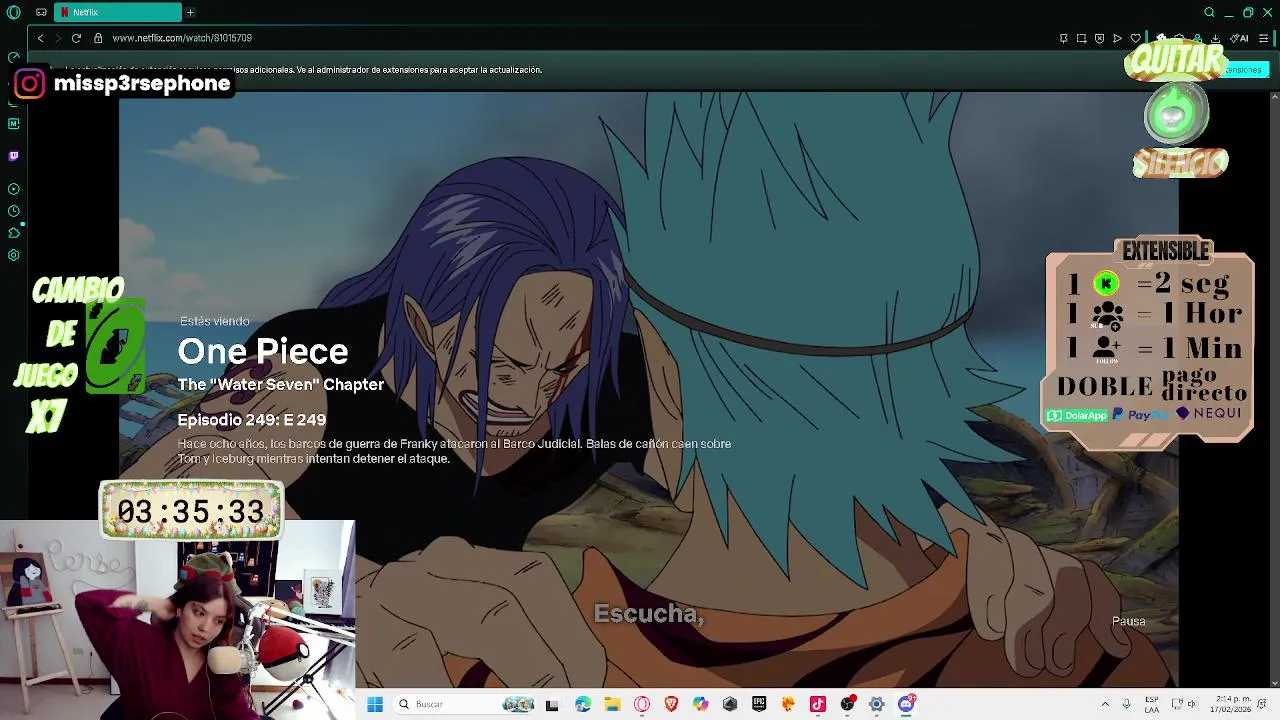Image resolution: width=1280 pixels, height=720 pixels.
Task: Open Task View on the taskbar
Action: (552, 704)
